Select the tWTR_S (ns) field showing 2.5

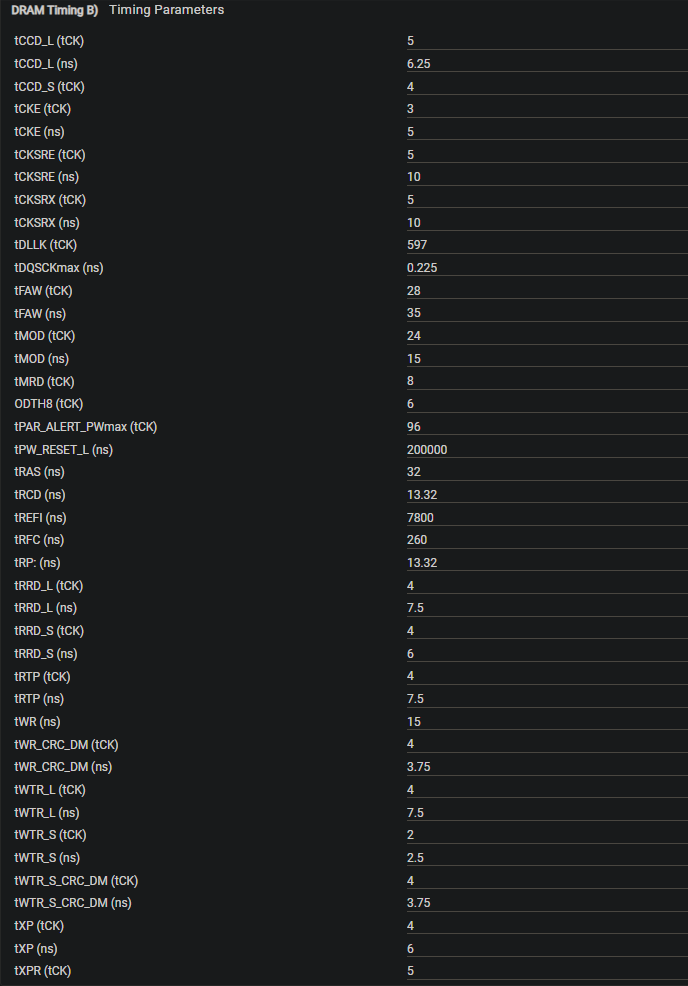pyautogui.click(x=547, y=858)
